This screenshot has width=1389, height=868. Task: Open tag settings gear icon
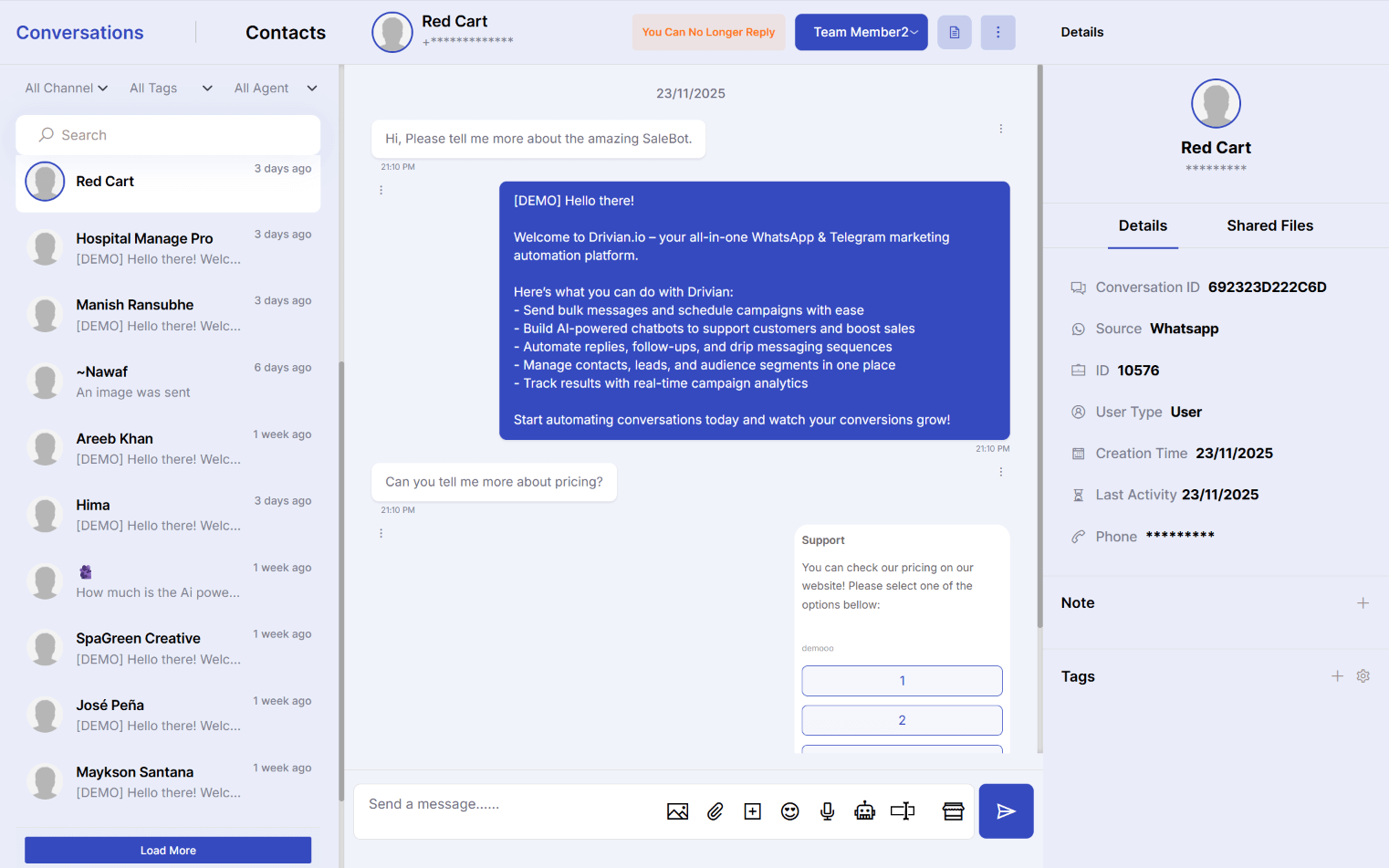click(1363, 676)
